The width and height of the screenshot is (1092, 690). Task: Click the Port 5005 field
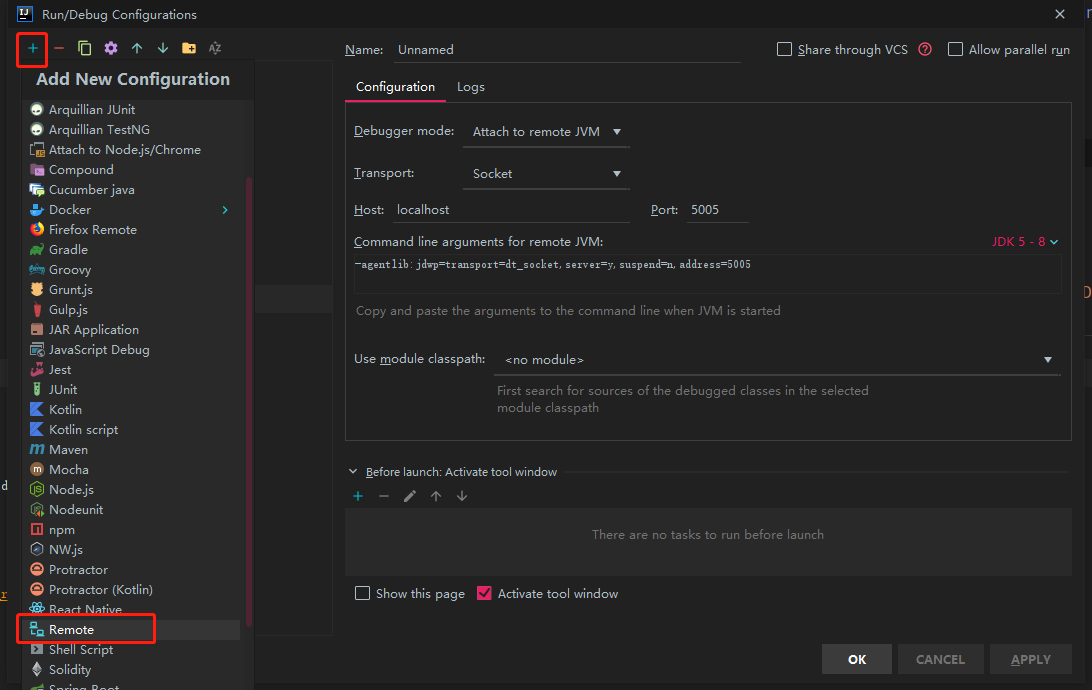point(717,210)
